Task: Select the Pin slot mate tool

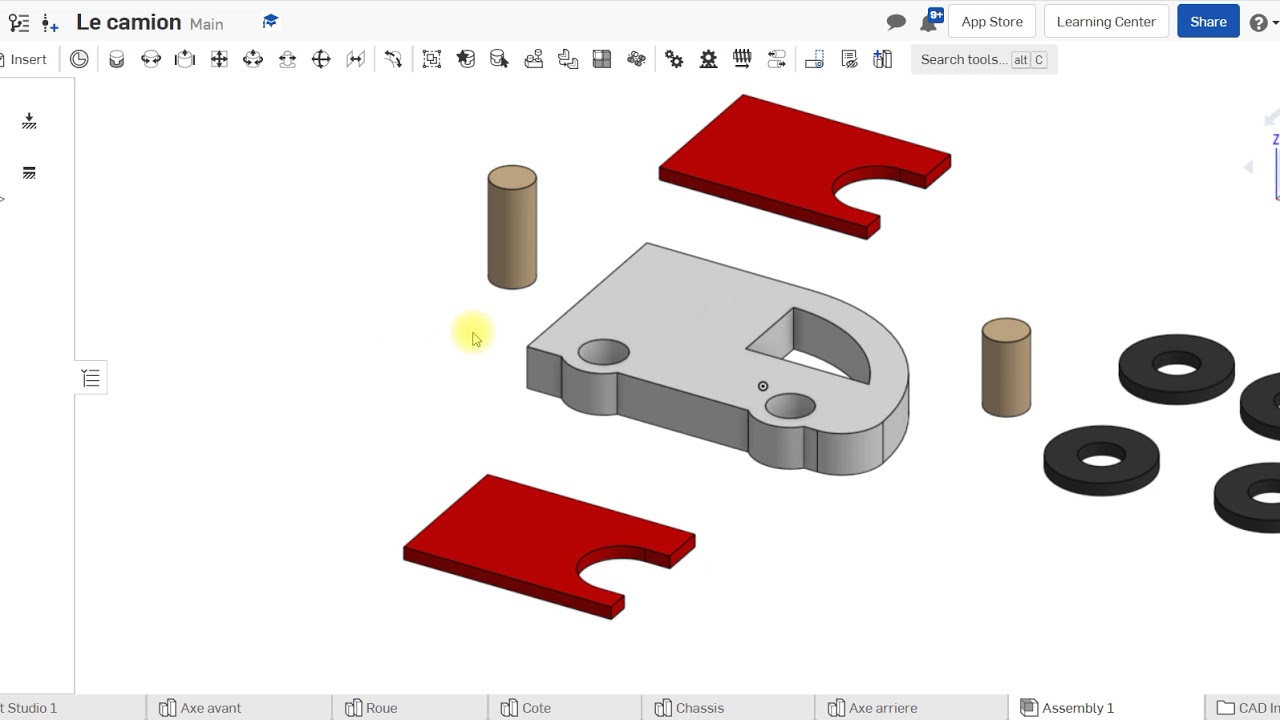Action: click(x=287, y=59)
